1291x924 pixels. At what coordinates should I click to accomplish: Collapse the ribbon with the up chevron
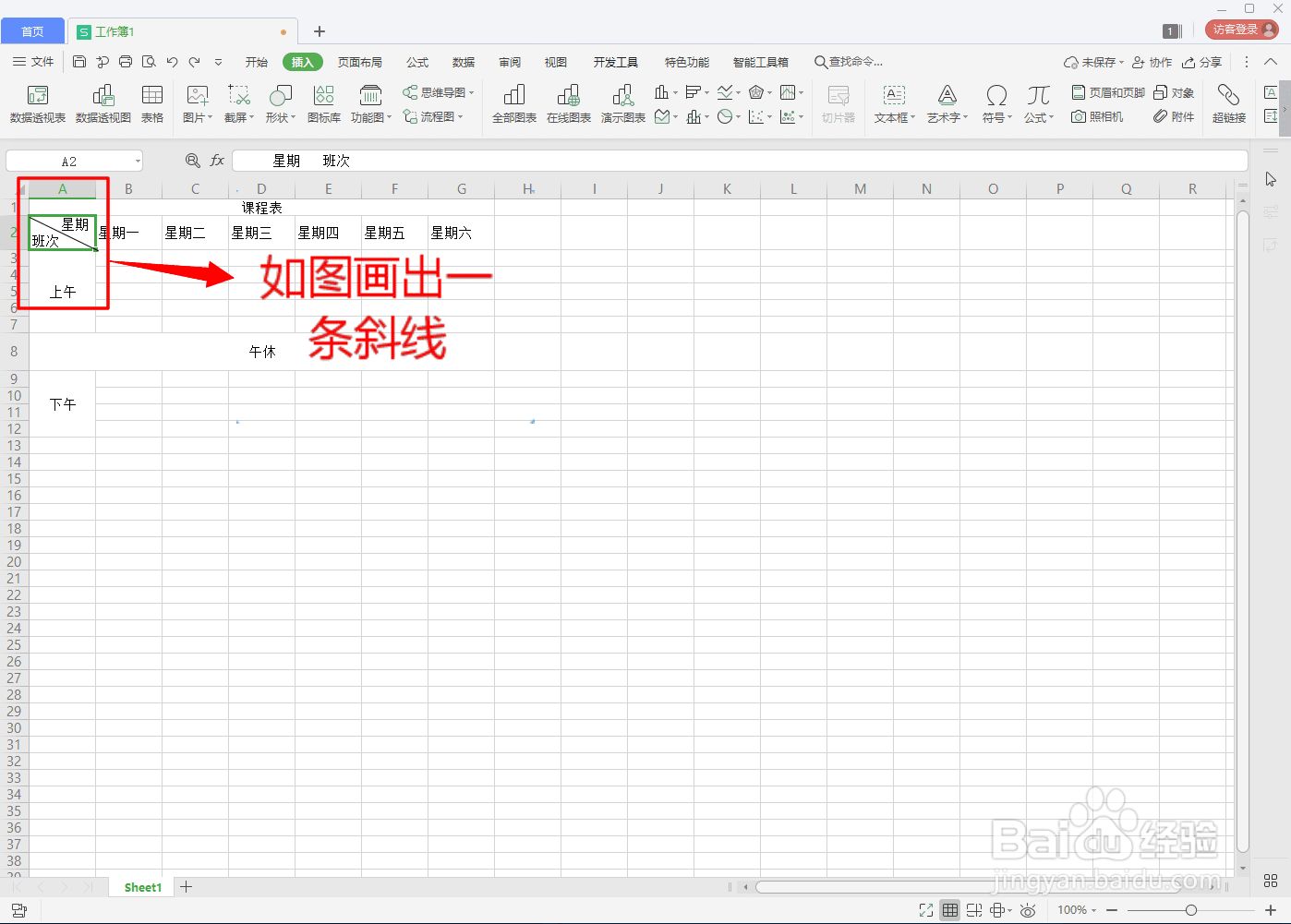pos(1271,62)
